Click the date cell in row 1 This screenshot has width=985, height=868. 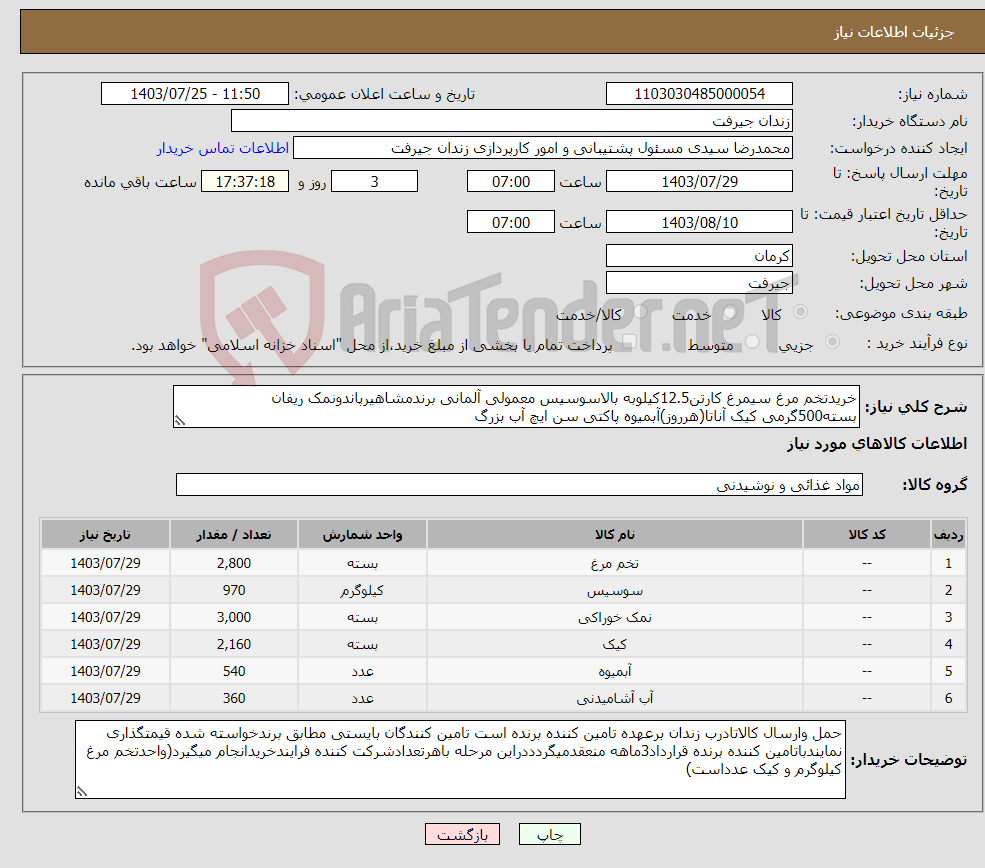pos(106,563)
